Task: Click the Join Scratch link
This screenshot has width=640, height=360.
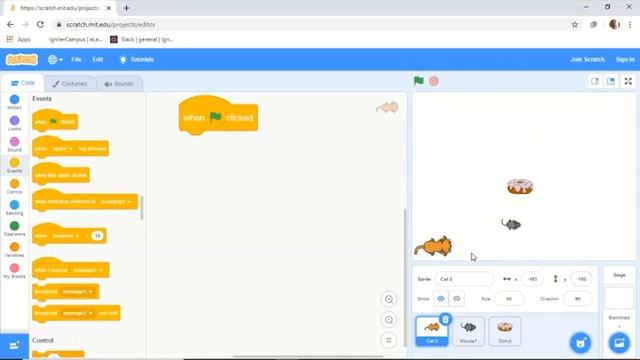Action: pyautogui.click(x=587, y=60)
